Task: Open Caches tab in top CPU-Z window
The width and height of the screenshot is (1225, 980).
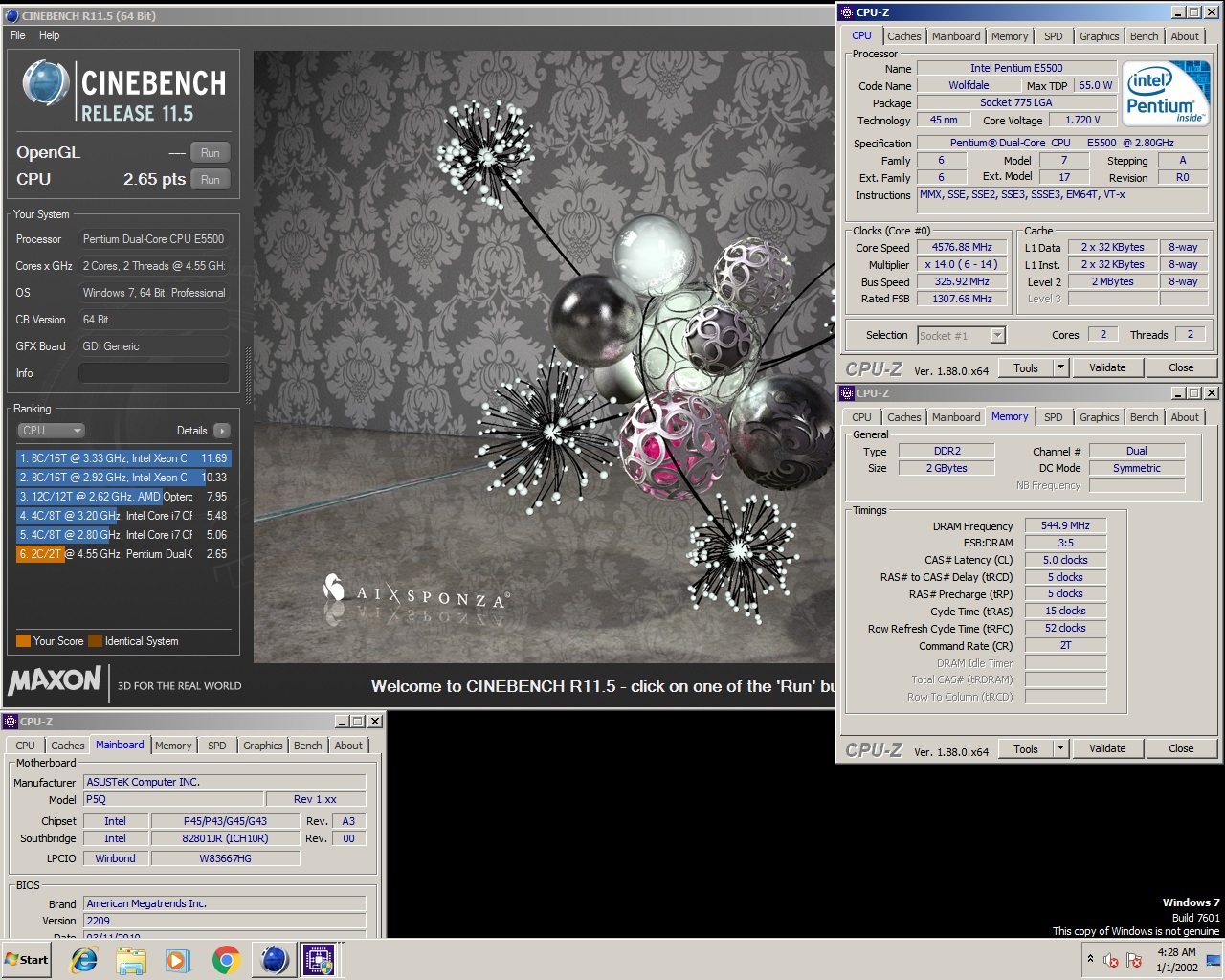Action: [x=903, y=36]
